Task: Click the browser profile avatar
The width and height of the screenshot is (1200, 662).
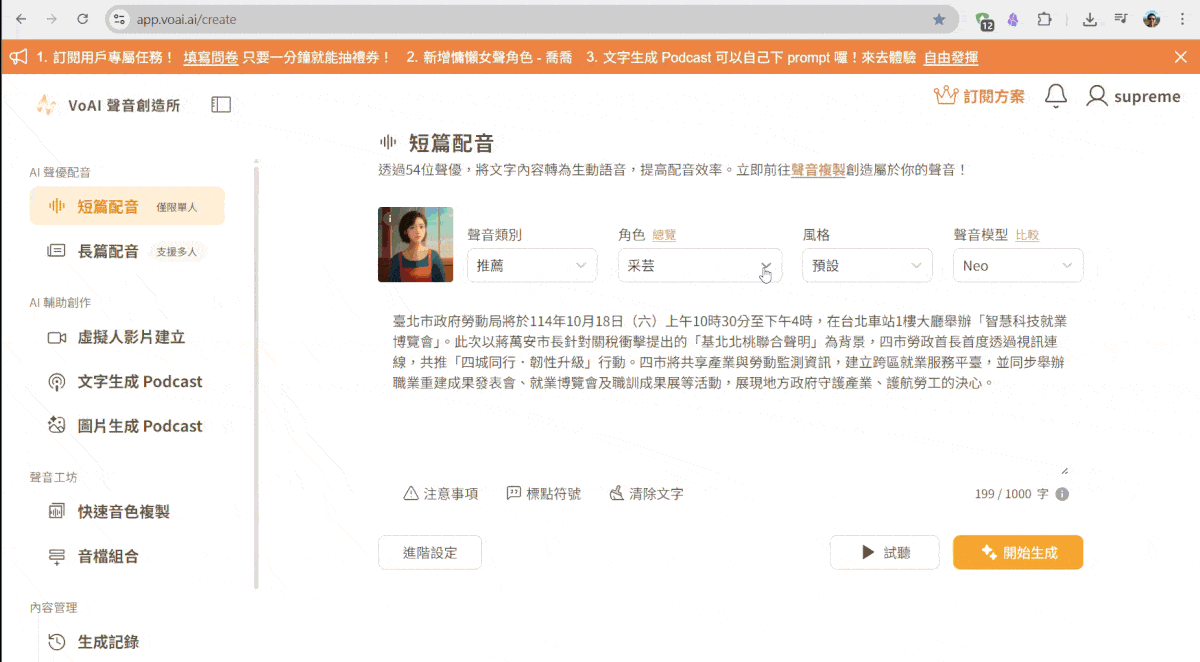Action: click(x=1152, y=19)
